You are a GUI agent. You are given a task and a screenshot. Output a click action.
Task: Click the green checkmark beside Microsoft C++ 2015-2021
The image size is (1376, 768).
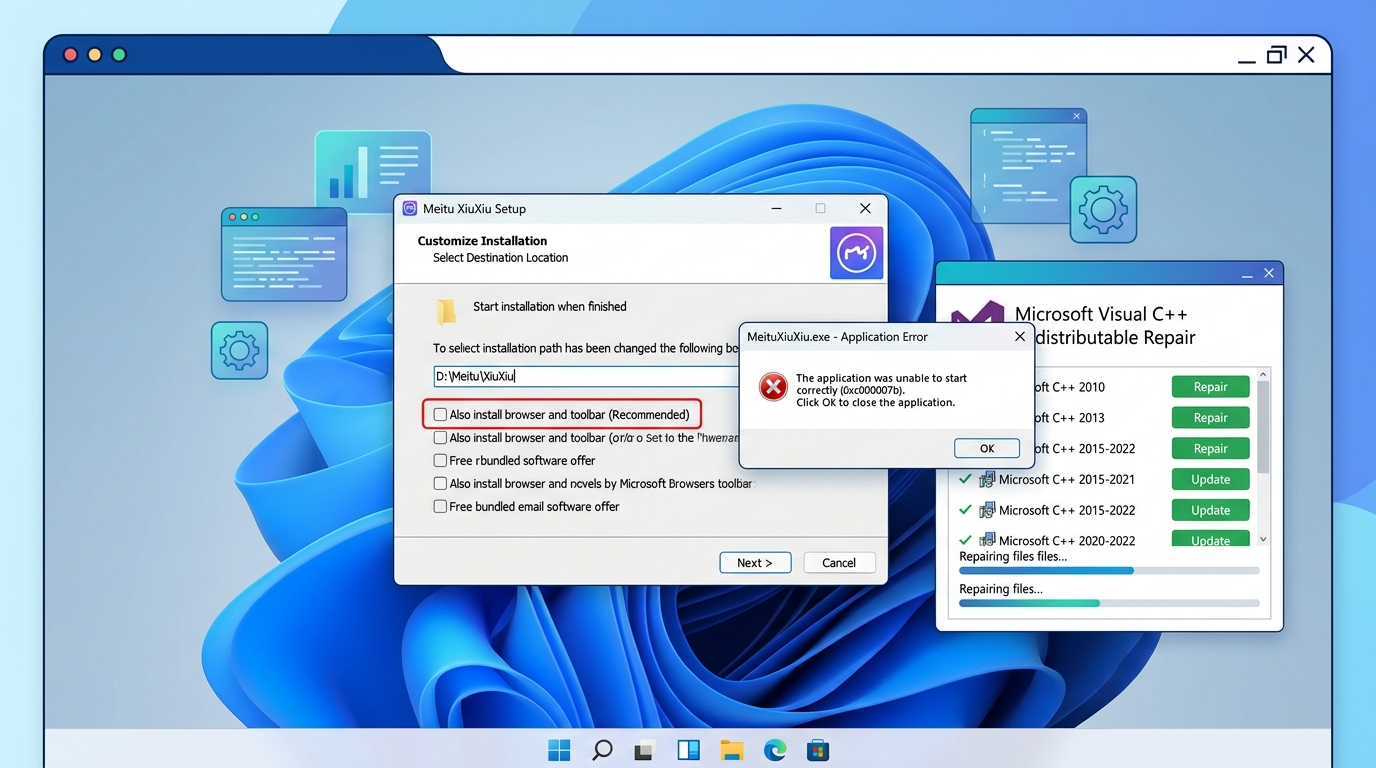(x=965, y=479)
